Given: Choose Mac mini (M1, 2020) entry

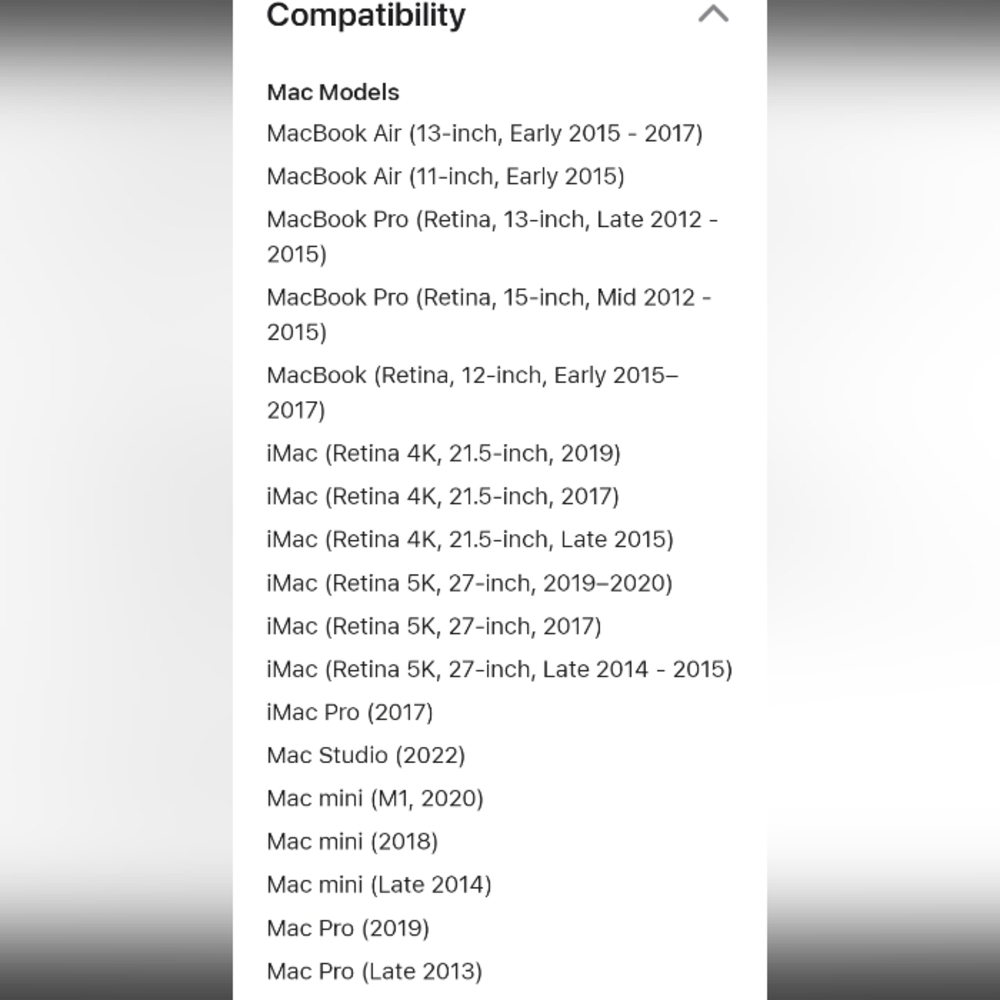Looking at the screenshot, I should [x=375, y=798].
